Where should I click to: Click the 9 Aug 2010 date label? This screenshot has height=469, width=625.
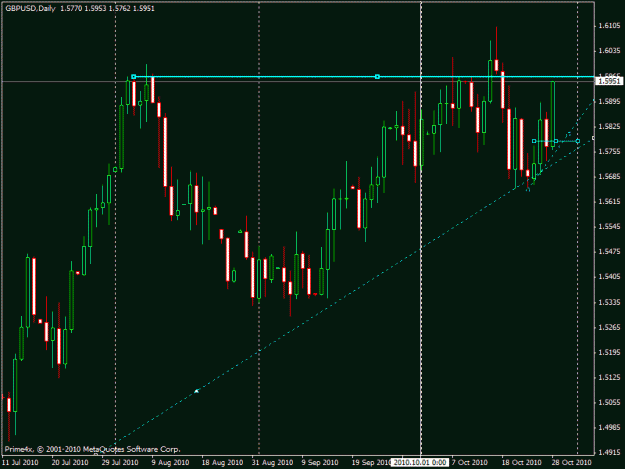tap(170, 463)
